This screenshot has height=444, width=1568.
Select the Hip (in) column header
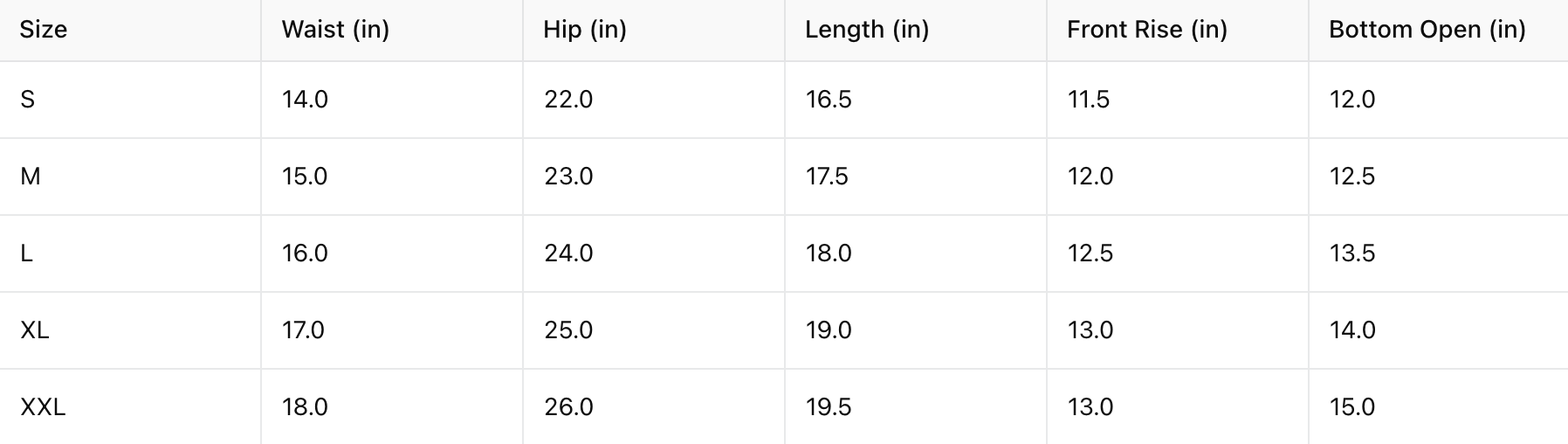click(585, 30)
